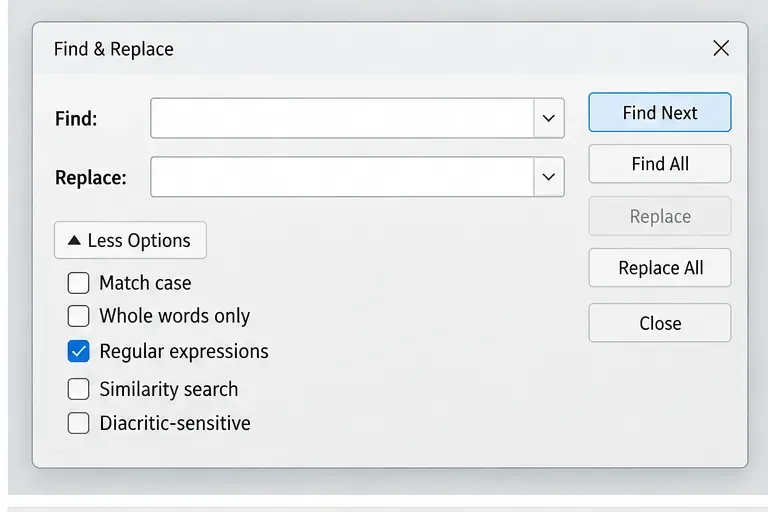Click inside the Replace text field
768x512 pixels.
[342, 177]
